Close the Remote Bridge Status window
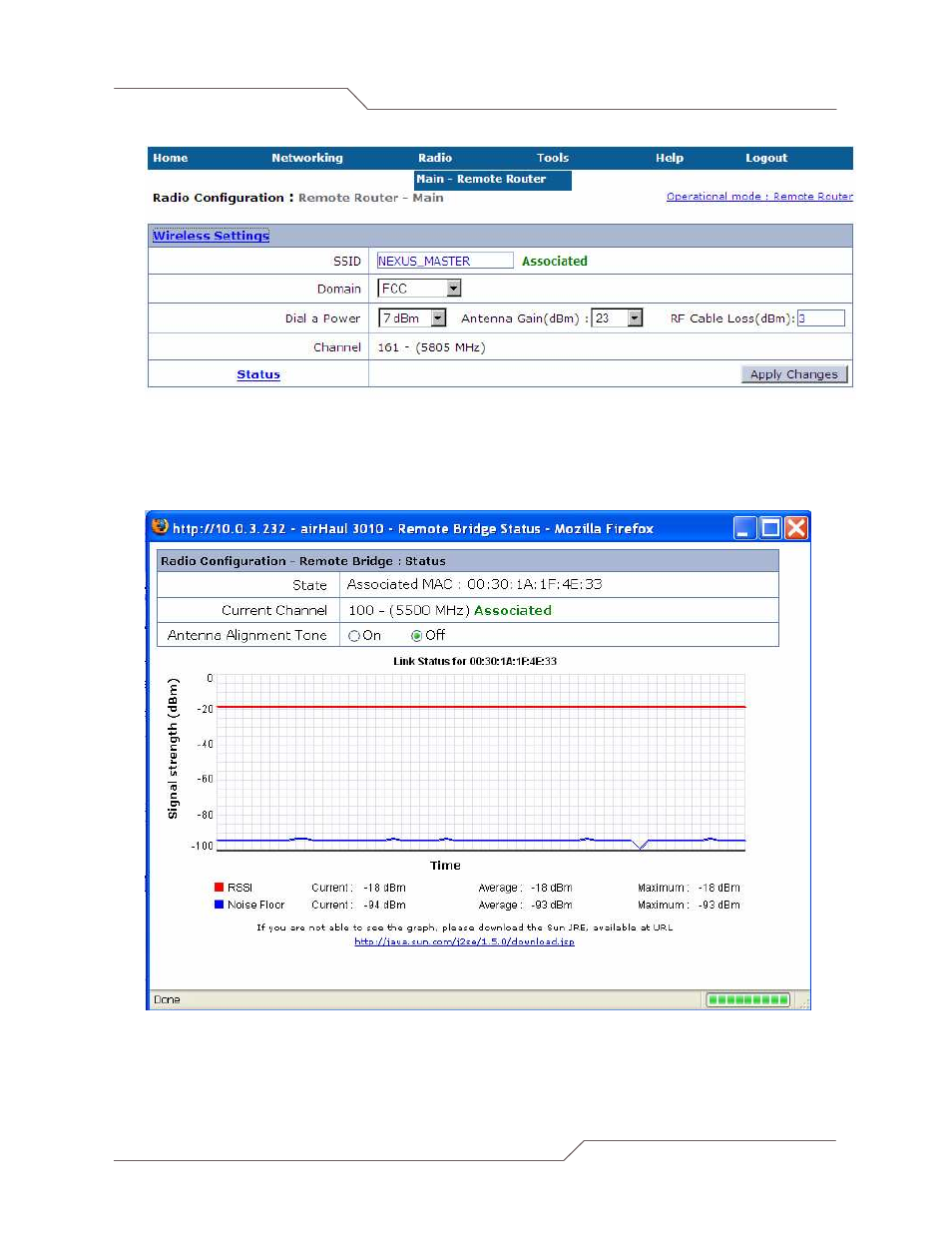This screenshot has height=1233, width=952. point(796,528)
